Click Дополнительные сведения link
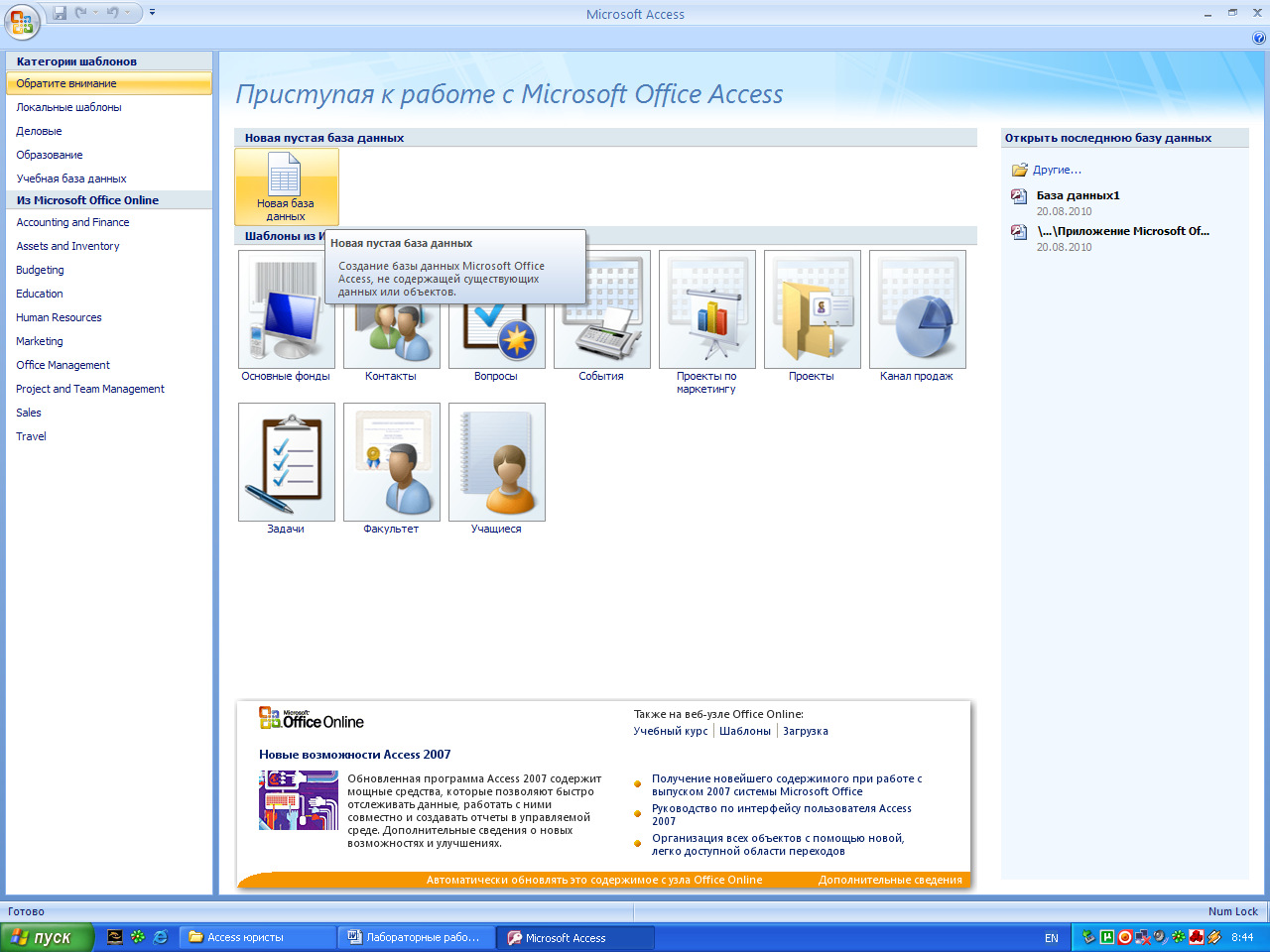 tap(890, 880)
